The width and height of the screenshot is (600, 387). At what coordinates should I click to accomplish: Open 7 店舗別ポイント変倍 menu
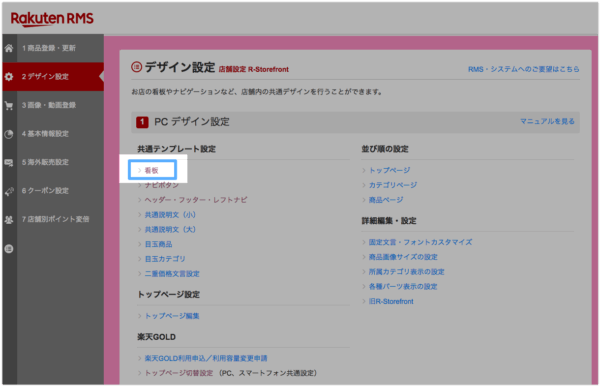pos(55,219)
